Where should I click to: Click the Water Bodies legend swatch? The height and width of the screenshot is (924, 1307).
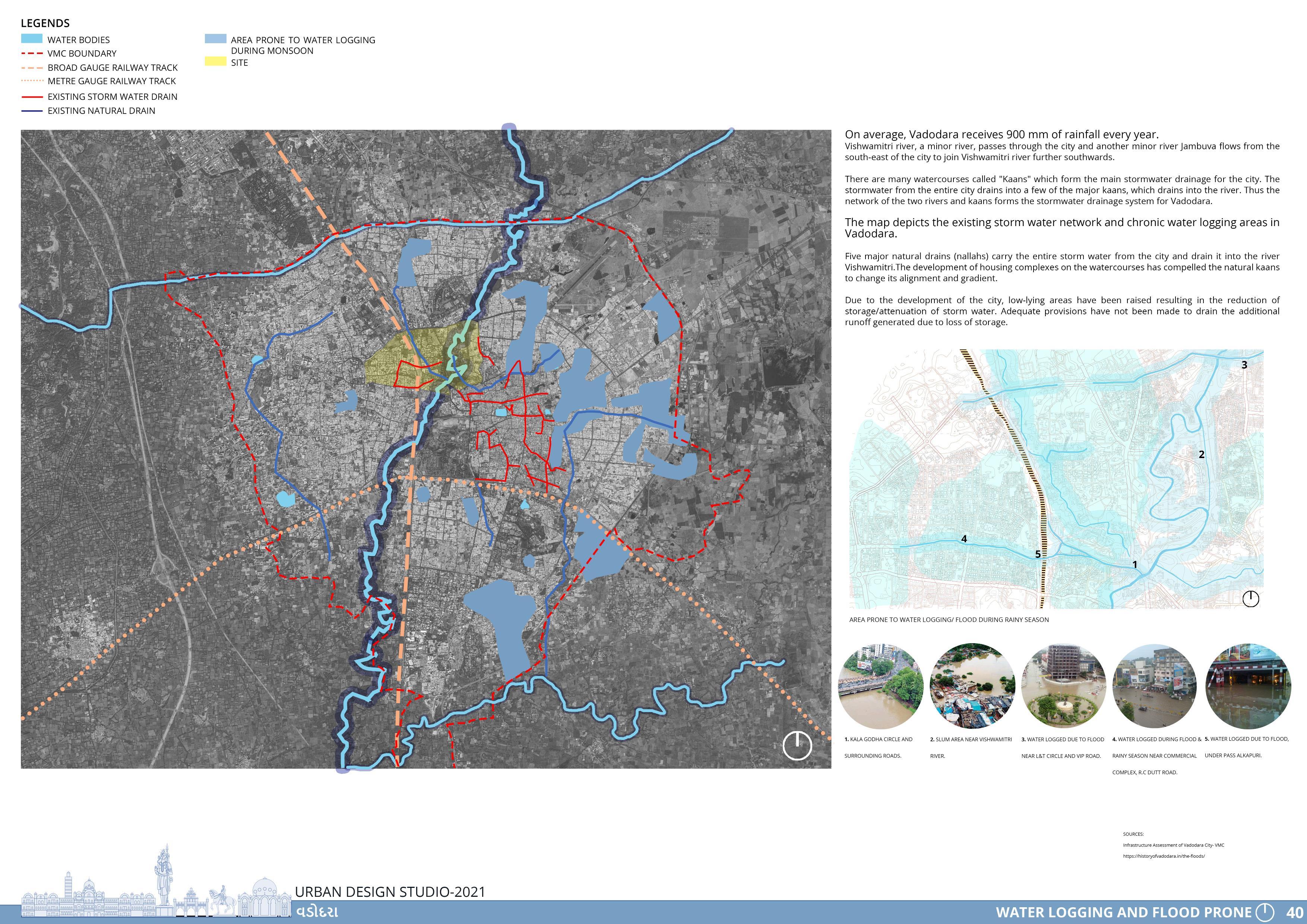(x=32, y=39)
